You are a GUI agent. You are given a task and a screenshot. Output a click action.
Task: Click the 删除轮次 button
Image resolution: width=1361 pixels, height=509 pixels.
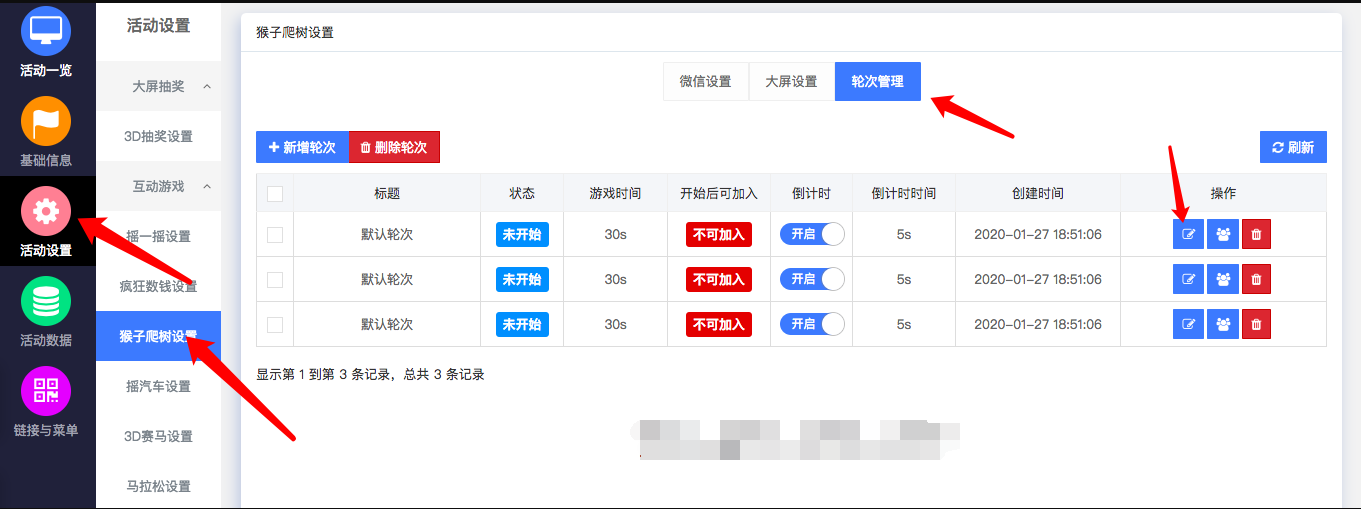(x=394, y=147)
